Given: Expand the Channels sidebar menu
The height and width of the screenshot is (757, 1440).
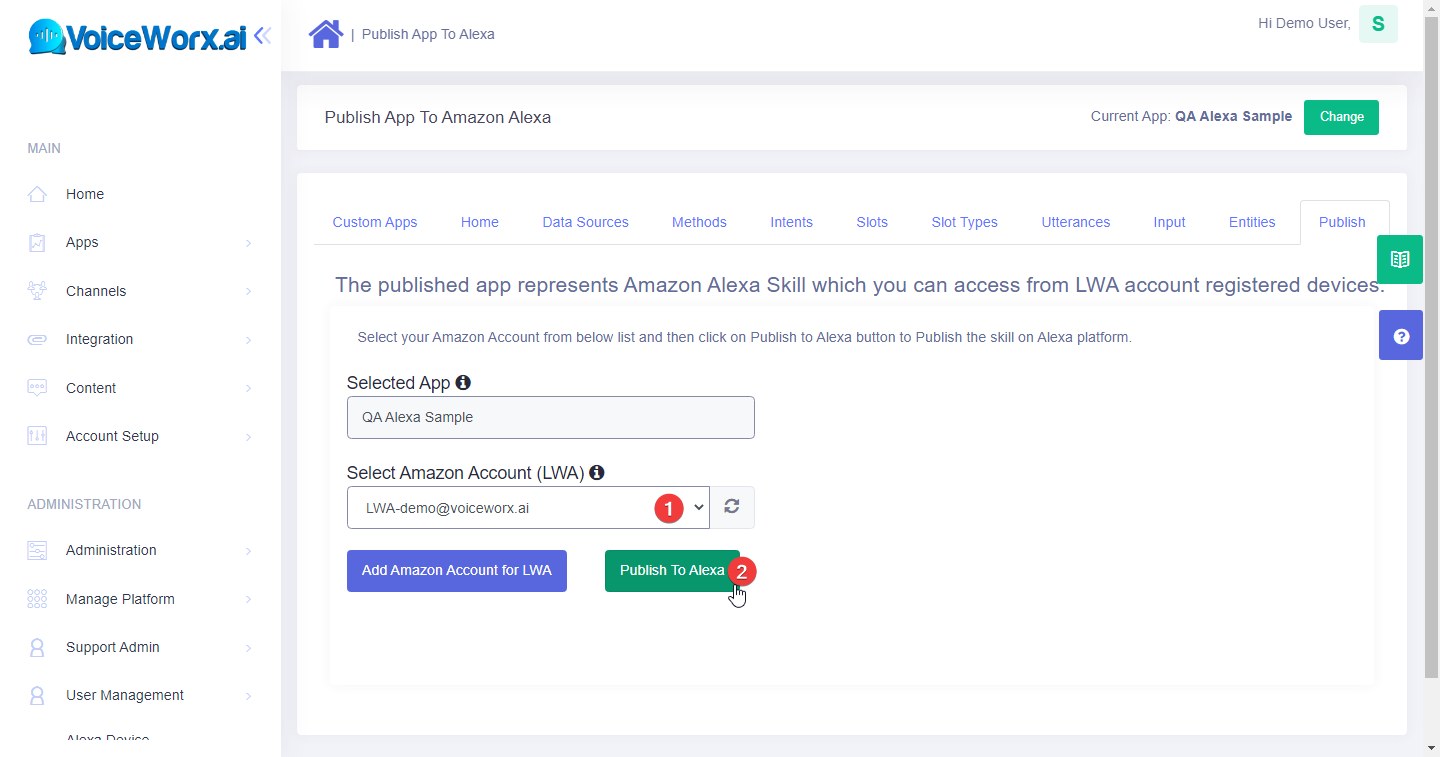Looking at the screenshot, I should click(249, 292).
